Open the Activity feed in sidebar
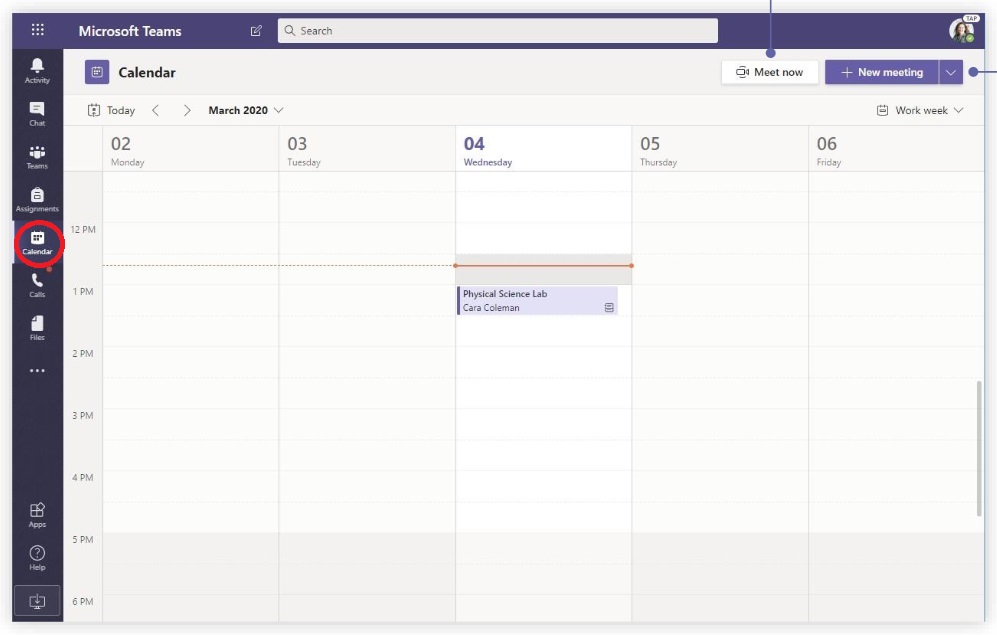Image resolution: width=997 pixels, height=635 pixels. click(x=37, y=70)
